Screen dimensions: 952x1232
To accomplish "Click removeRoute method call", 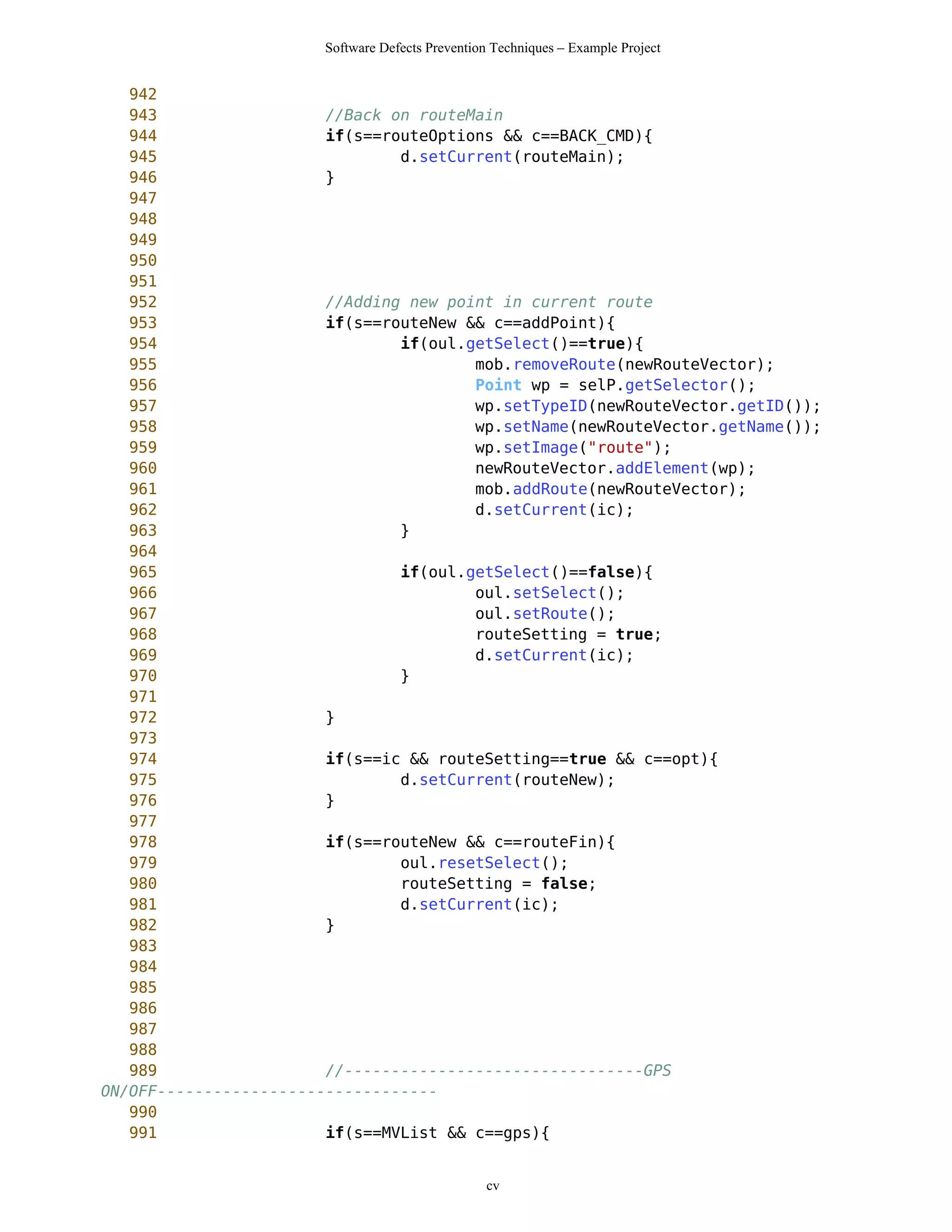I will tap(564, 364).
